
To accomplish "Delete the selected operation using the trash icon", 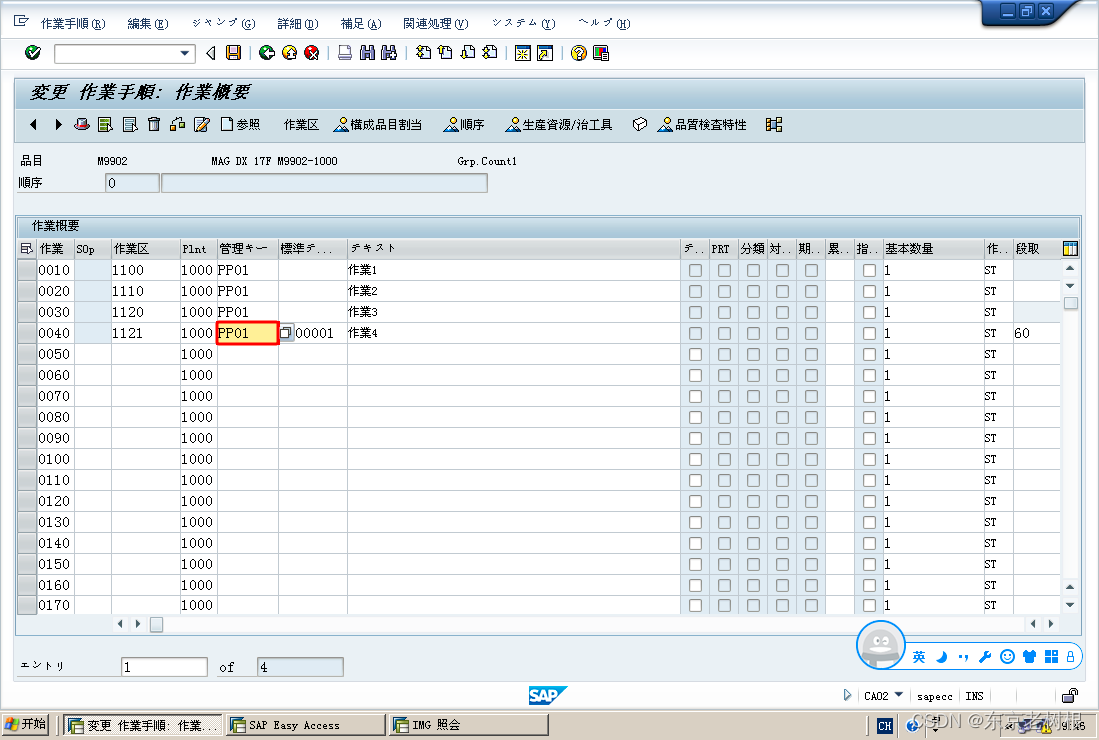I will coord(153,124).
